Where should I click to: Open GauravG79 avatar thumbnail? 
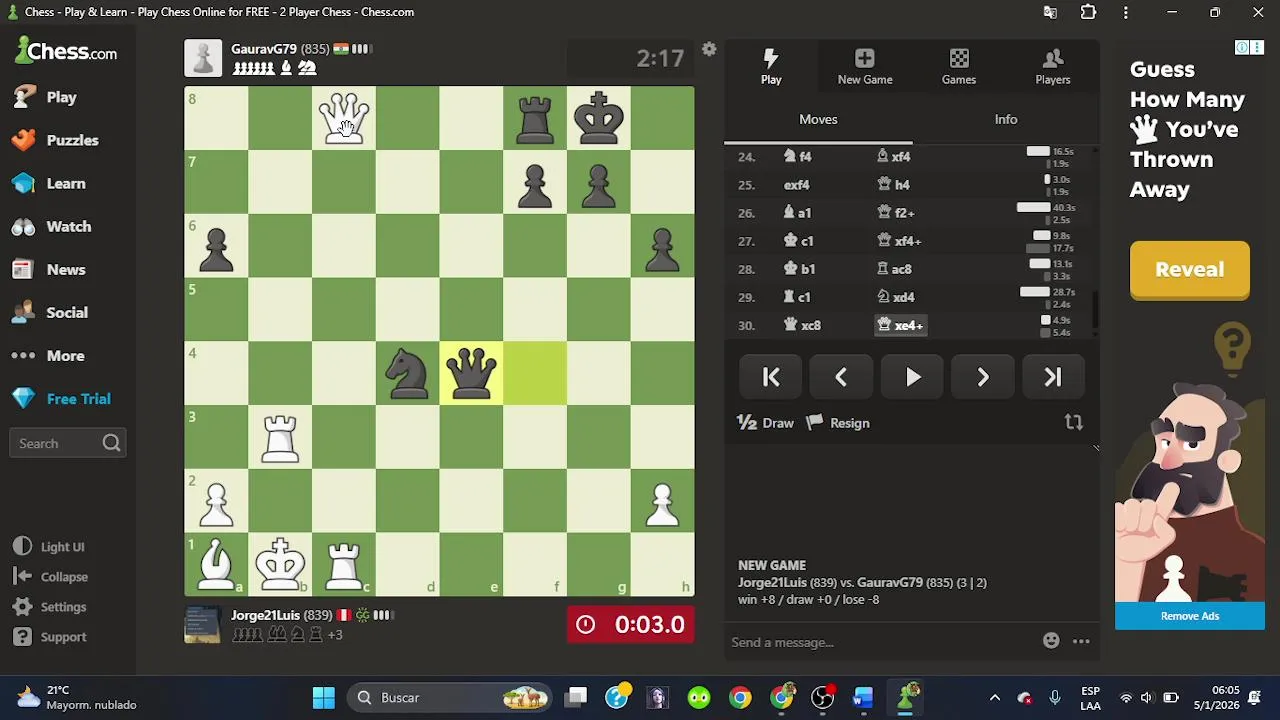point(203,58)
